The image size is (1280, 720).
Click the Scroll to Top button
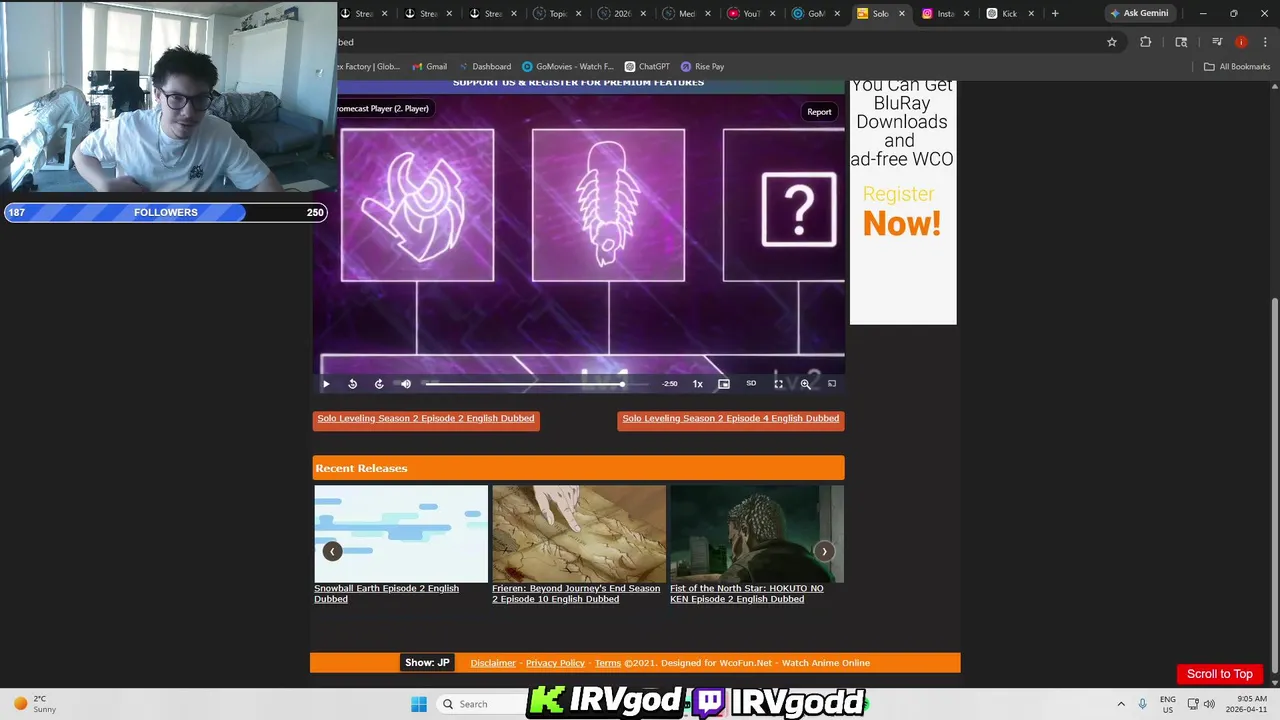click(x=1220, y=674)
